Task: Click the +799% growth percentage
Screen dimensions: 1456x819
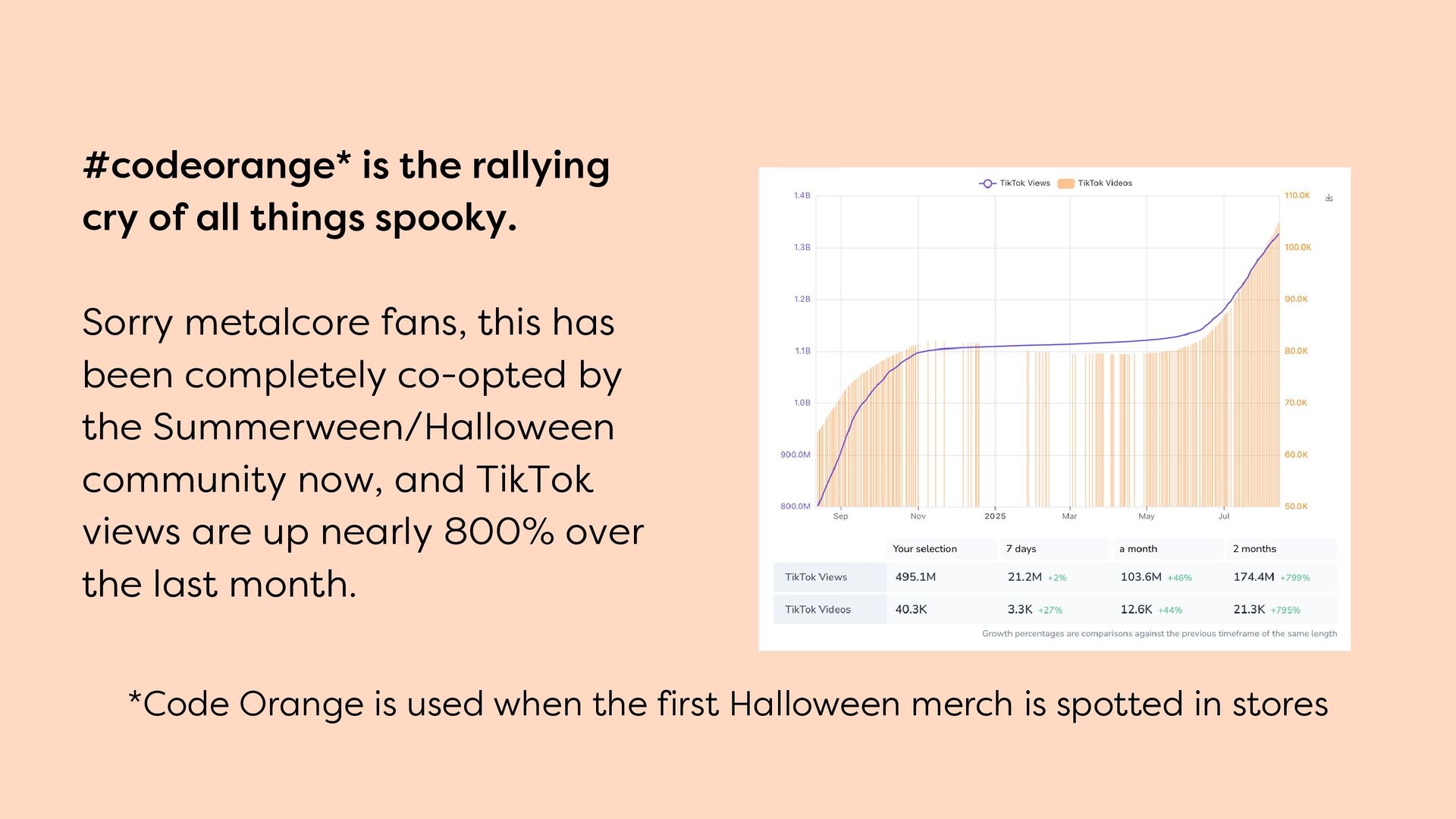Action: point(1294,578)
